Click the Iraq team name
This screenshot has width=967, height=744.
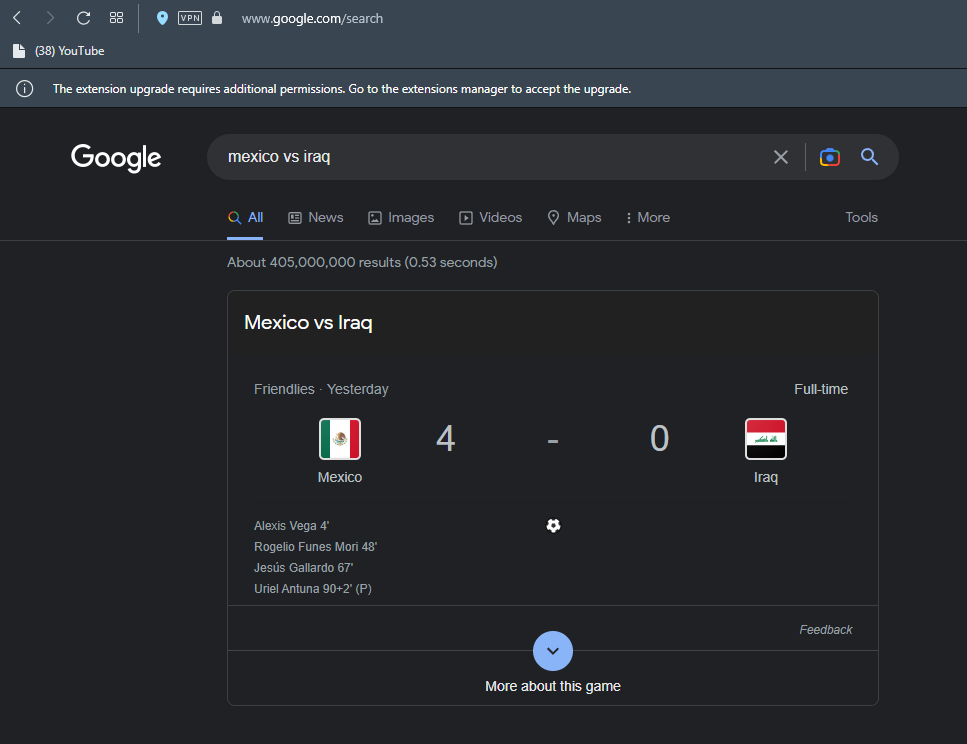[x=766, y=477]
